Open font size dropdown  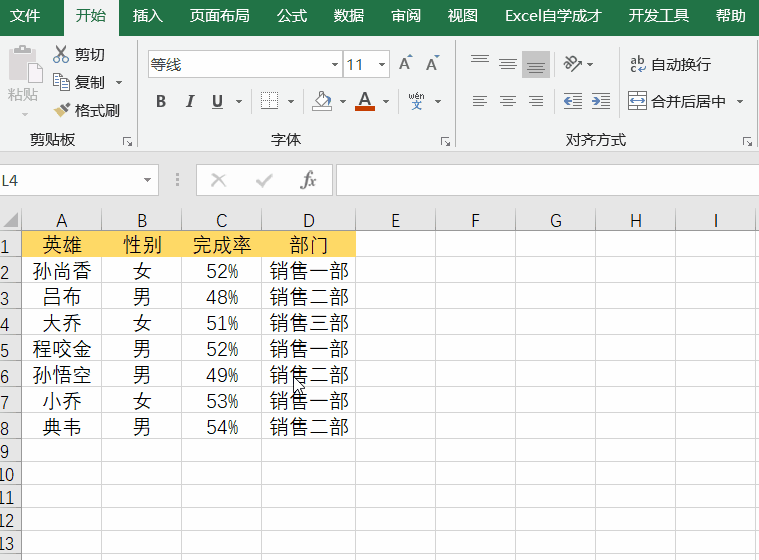click(381, 64)
